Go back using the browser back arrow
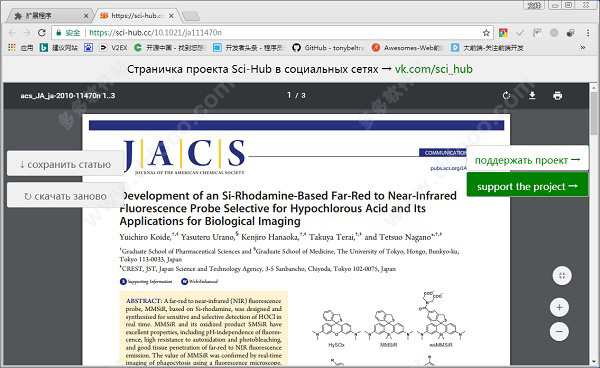600x368 pixels. click(12, 33)
